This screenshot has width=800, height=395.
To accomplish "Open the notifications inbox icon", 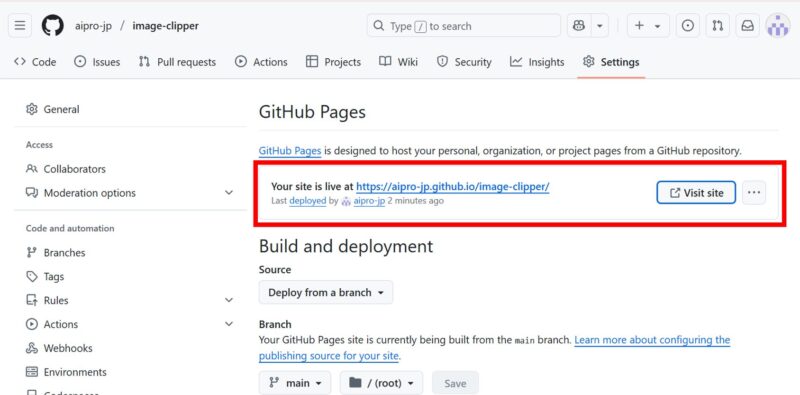I will pyautogui.click(x=747, y=26).
